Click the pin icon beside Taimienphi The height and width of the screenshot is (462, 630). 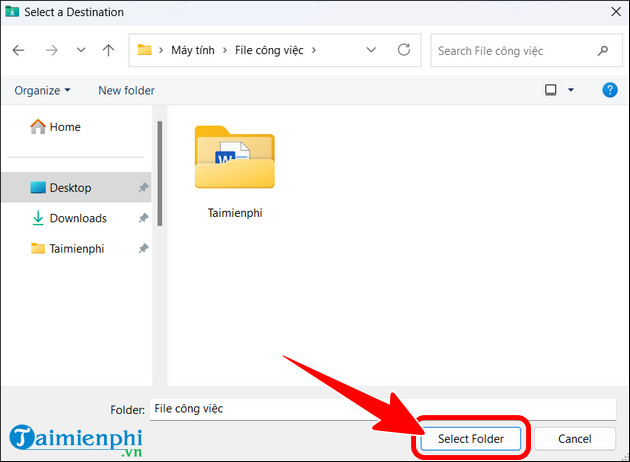pos(143,249)
